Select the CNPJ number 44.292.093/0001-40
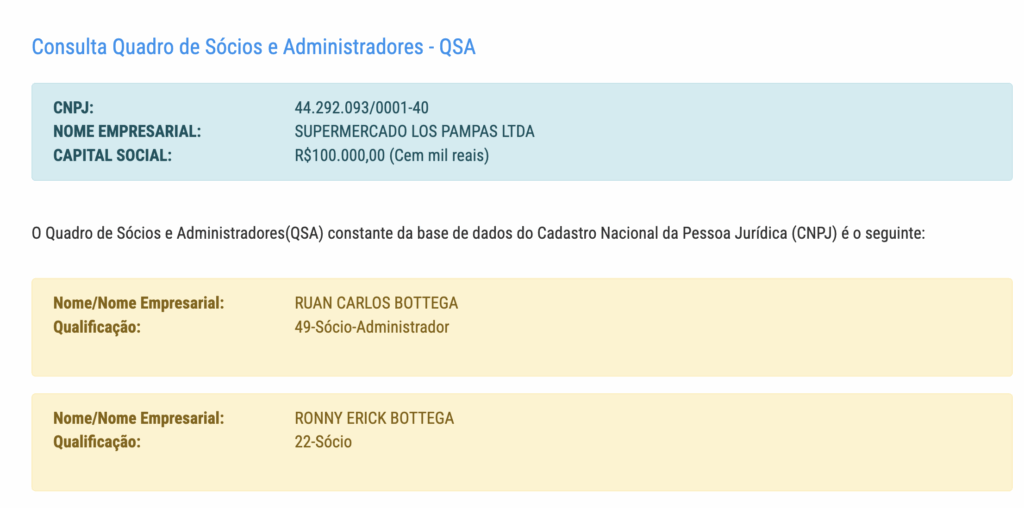The width and height of the screenshot is (1024, 508). click(x=361, y=108)
